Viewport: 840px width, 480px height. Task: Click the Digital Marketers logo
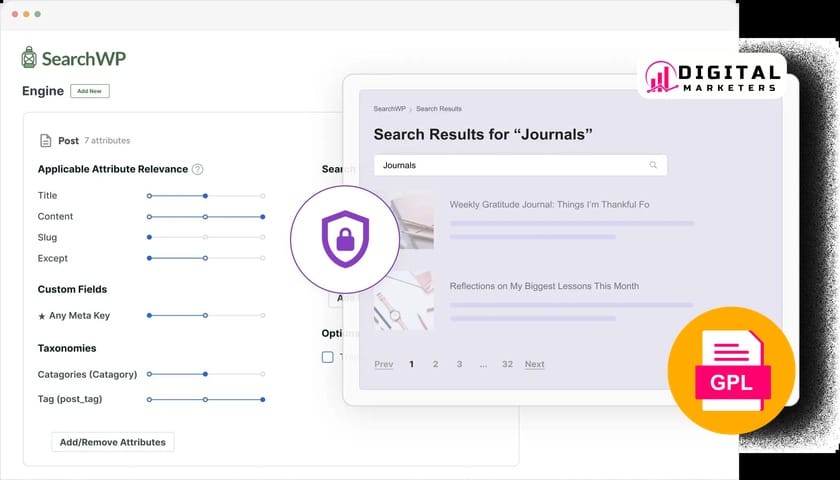pyautogui.click(x=712, y=77)
